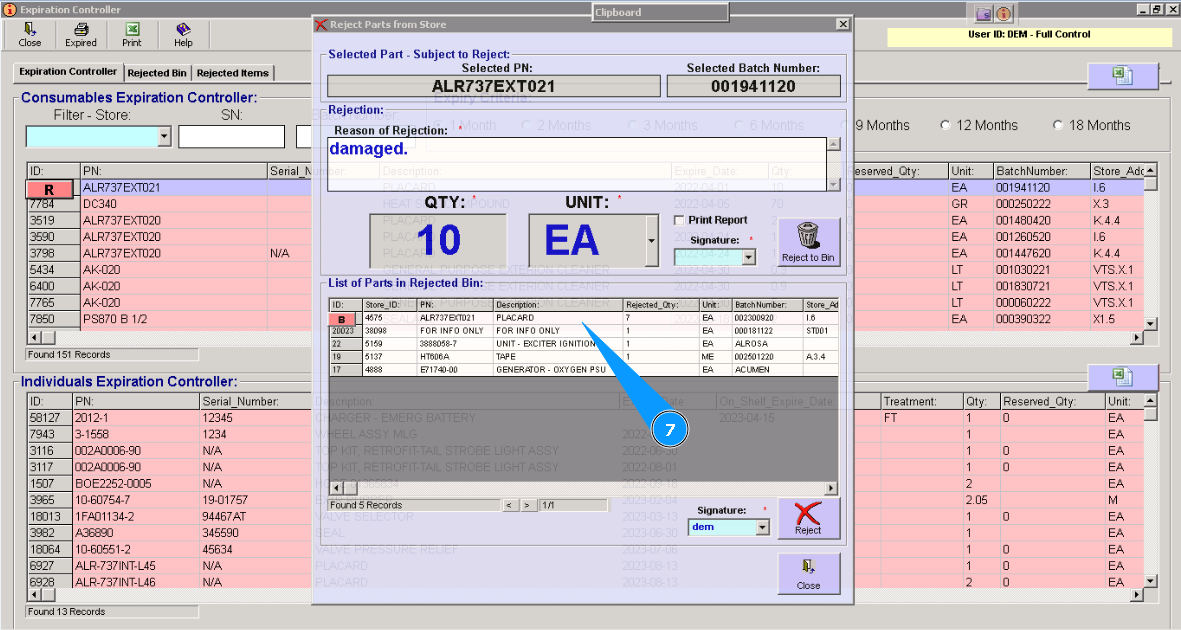Click the orange info icon in title bar
The height and width of the screenshot is (630, 1181).
coord(1004,14)
